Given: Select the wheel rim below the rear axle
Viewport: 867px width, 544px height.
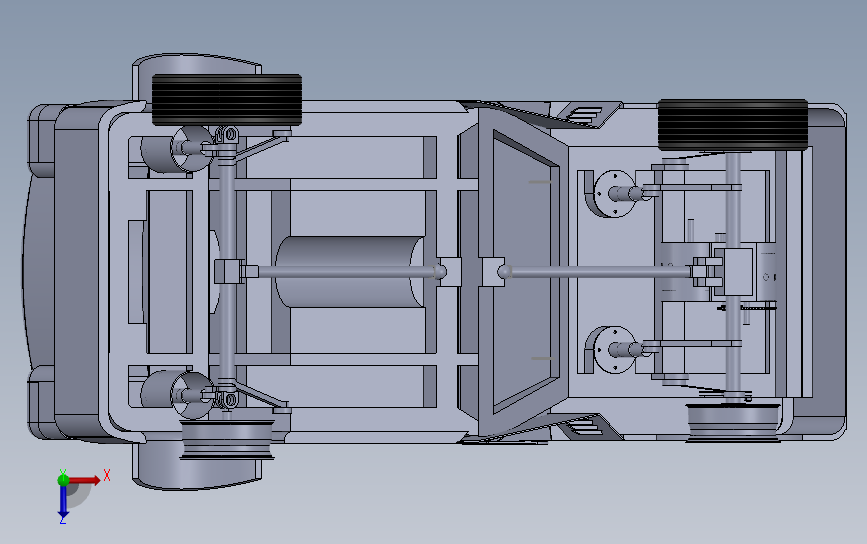Looking at the screenshot, I should tap(733, 422).
